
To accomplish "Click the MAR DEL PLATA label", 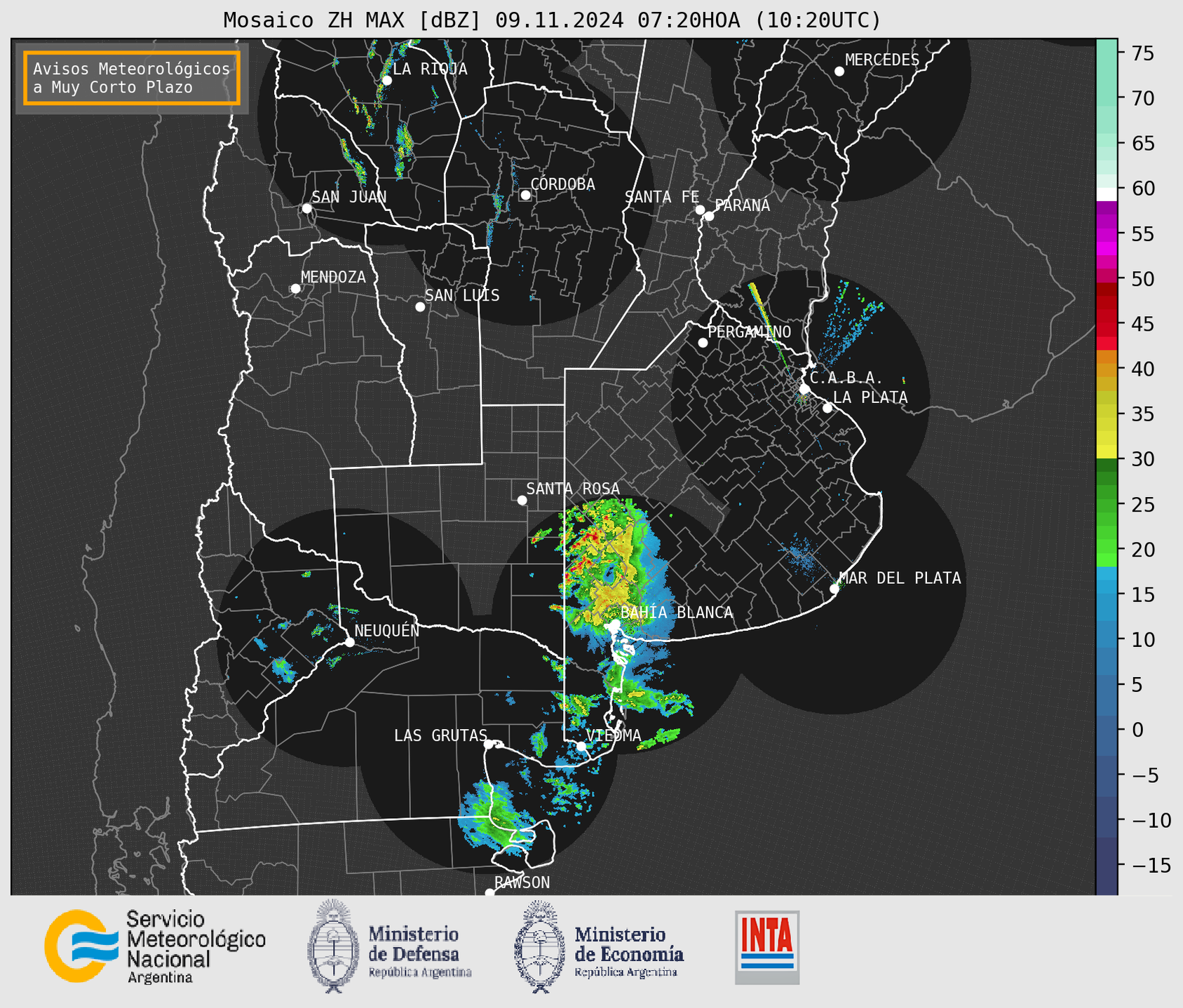I will 900,578.
